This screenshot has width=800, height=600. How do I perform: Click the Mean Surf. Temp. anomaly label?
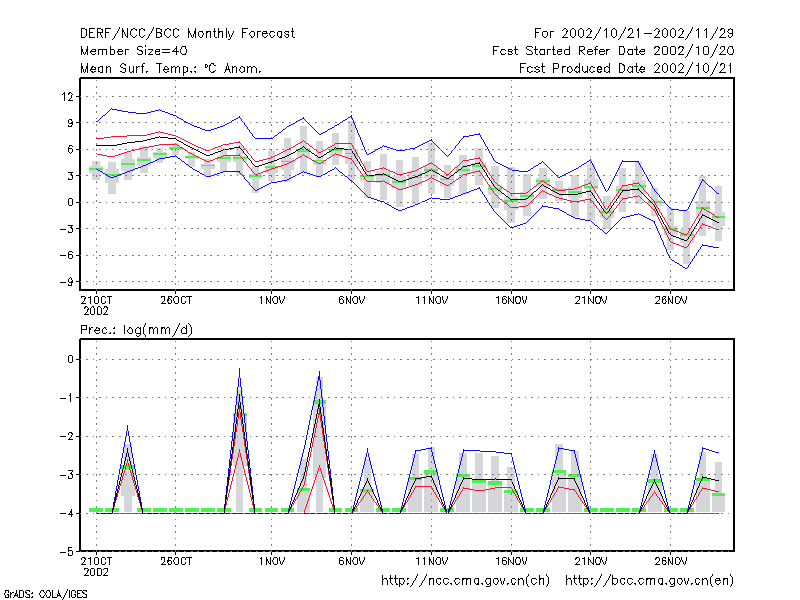171,68
